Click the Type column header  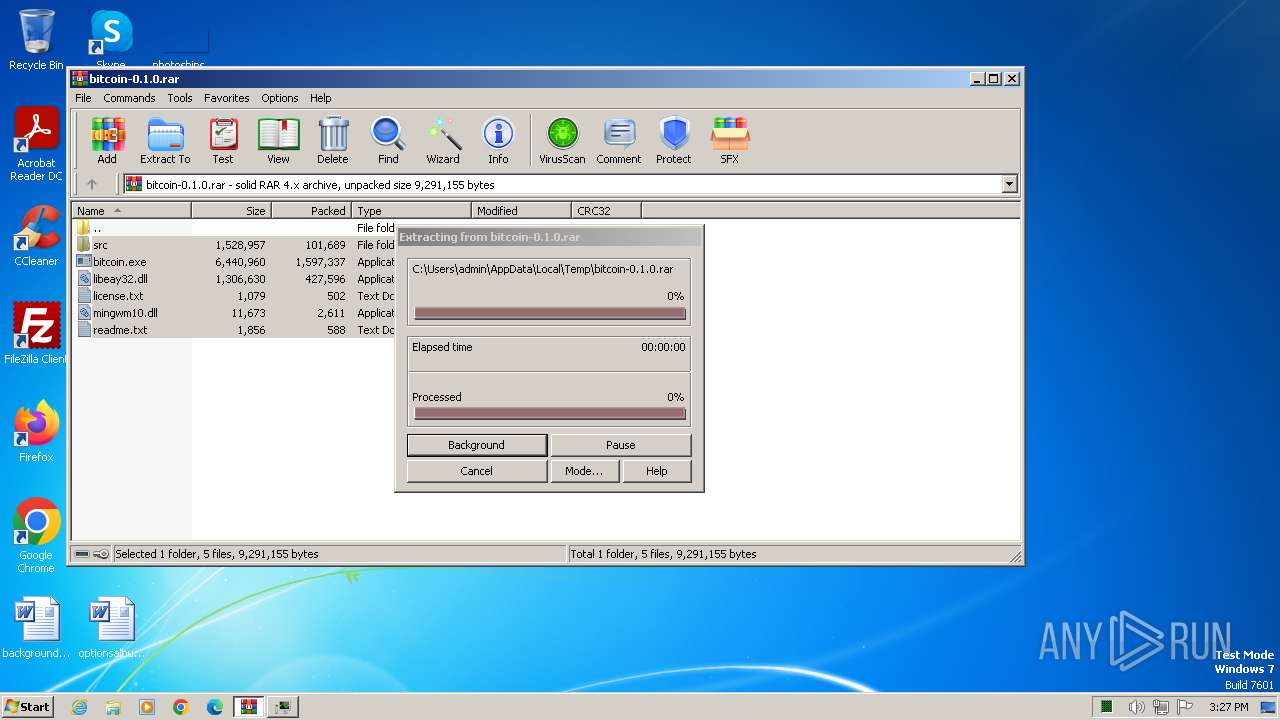click(x=411, y=211)
